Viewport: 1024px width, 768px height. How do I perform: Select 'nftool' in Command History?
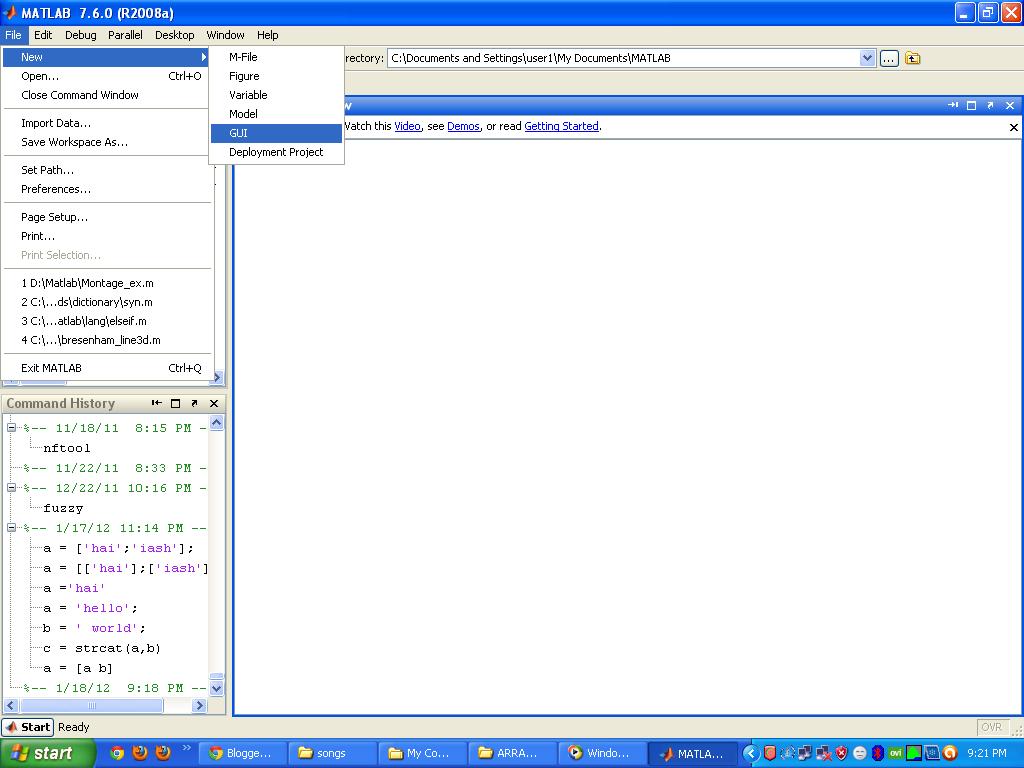(67, 448)
